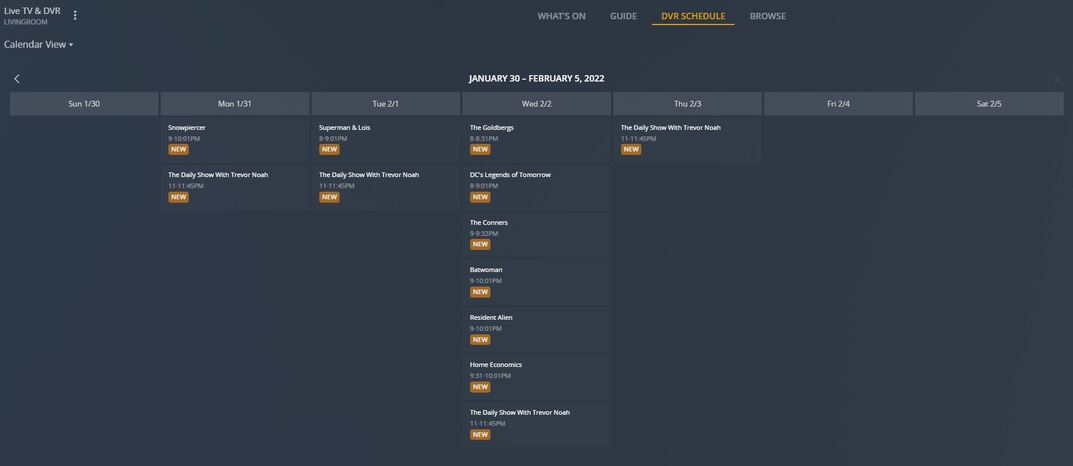Go to the next week

click(1056, 79)
